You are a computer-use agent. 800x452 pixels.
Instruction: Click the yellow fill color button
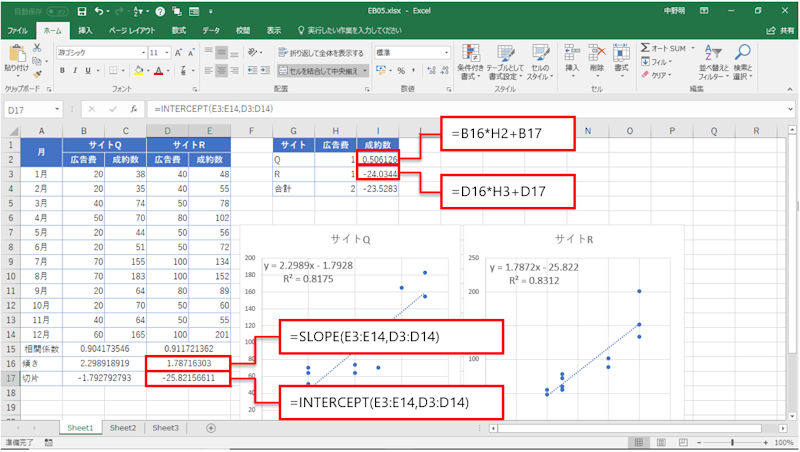click(x=136, y=71)
